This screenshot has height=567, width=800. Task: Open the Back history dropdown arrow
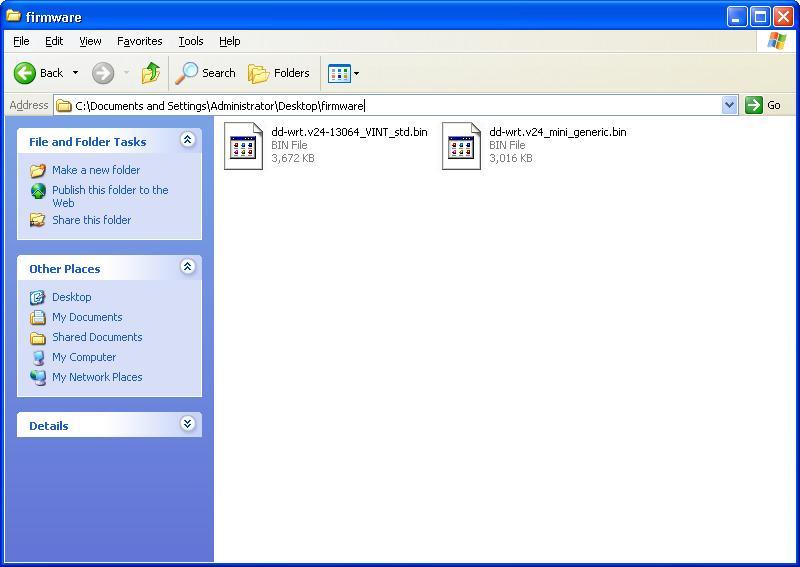76,73
